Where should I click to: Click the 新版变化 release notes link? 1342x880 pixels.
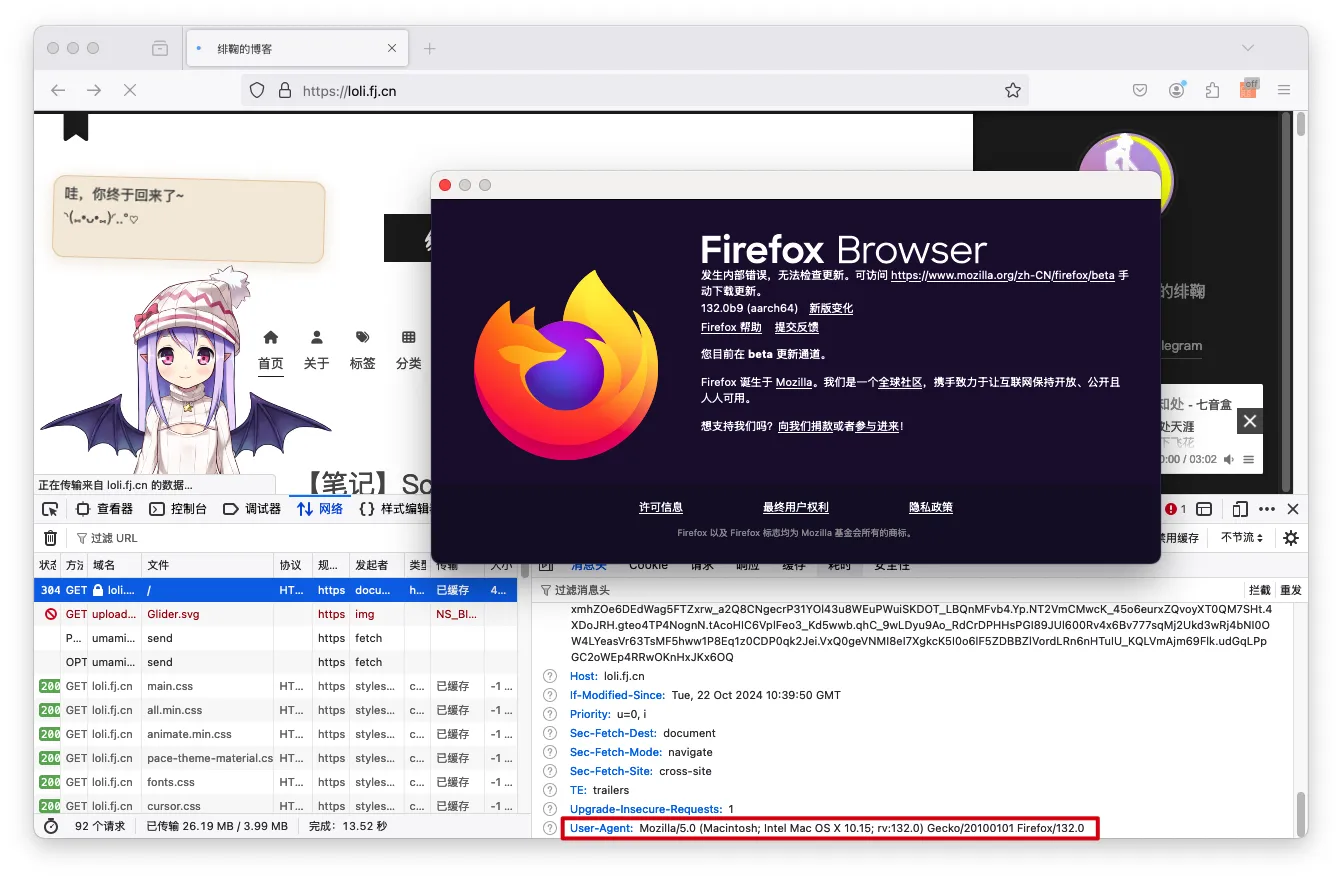pyautogui.click(x=831, y=309)
